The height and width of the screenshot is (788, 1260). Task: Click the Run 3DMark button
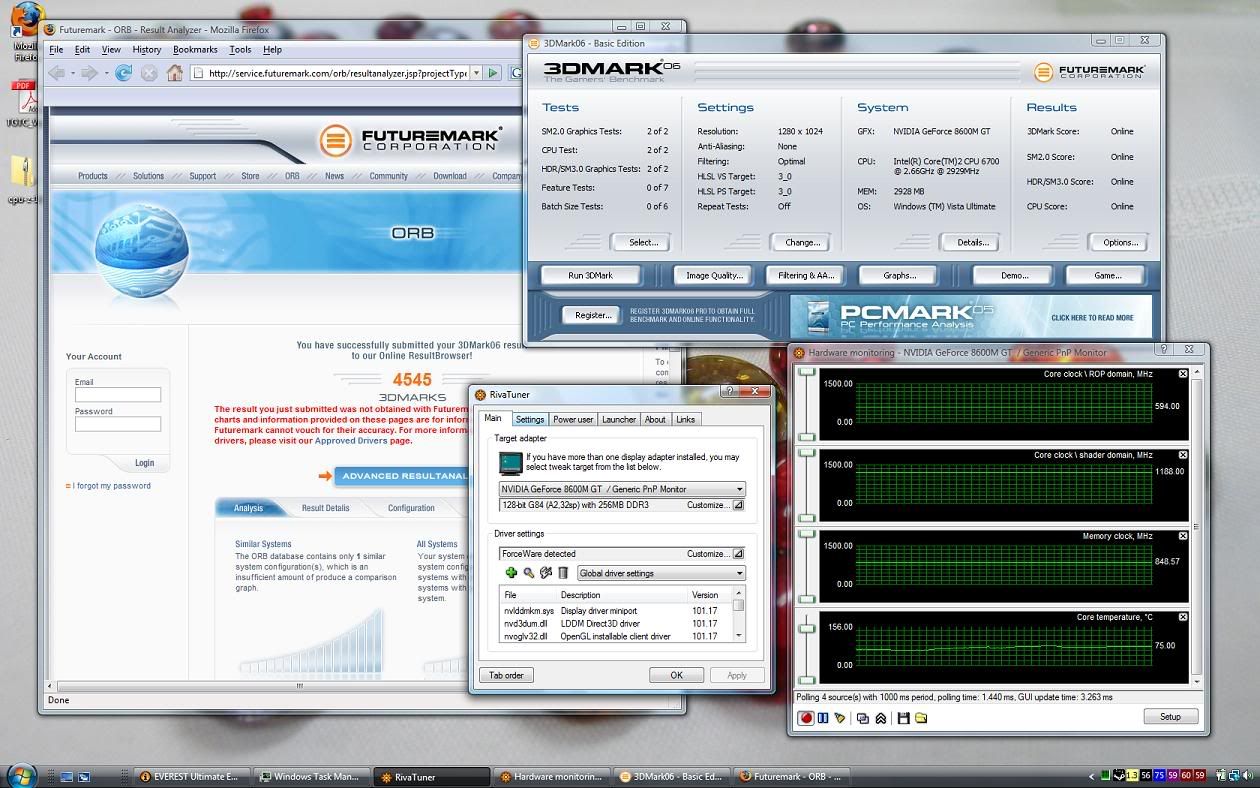point(590,275)
